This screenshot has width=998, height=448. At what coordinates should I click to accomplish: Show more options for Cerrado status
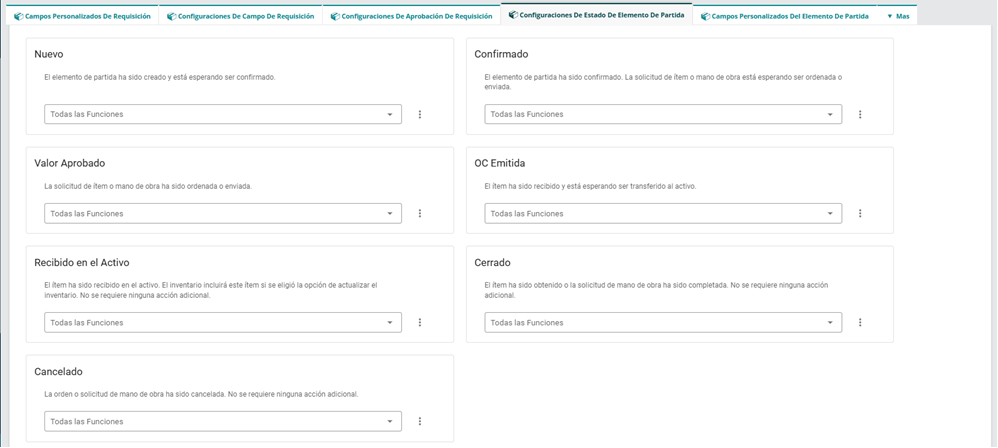[x=860, y=323]
